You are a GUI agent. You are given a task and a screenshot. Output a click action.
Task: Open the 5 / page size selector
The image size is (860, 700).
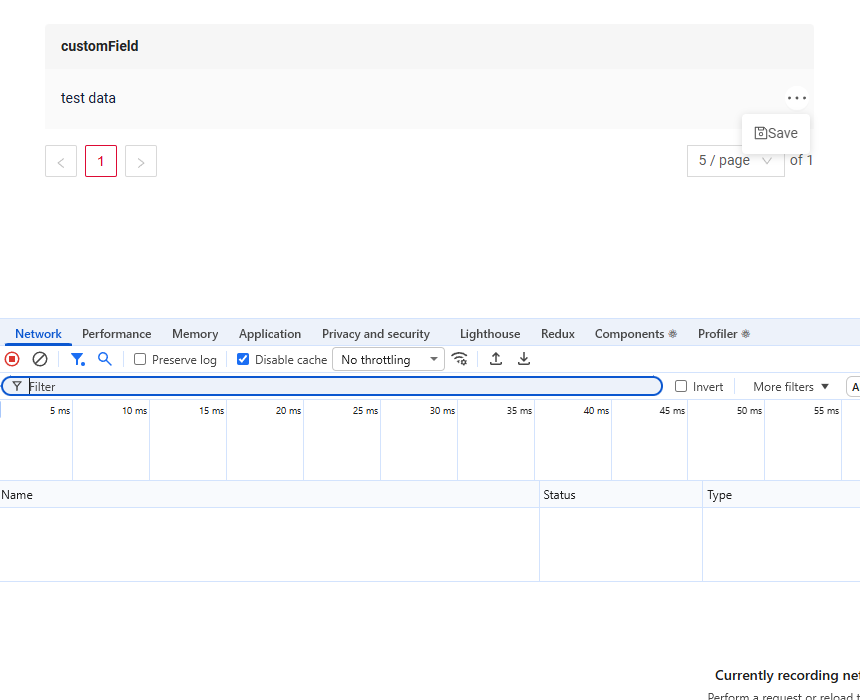click(735, 161)
